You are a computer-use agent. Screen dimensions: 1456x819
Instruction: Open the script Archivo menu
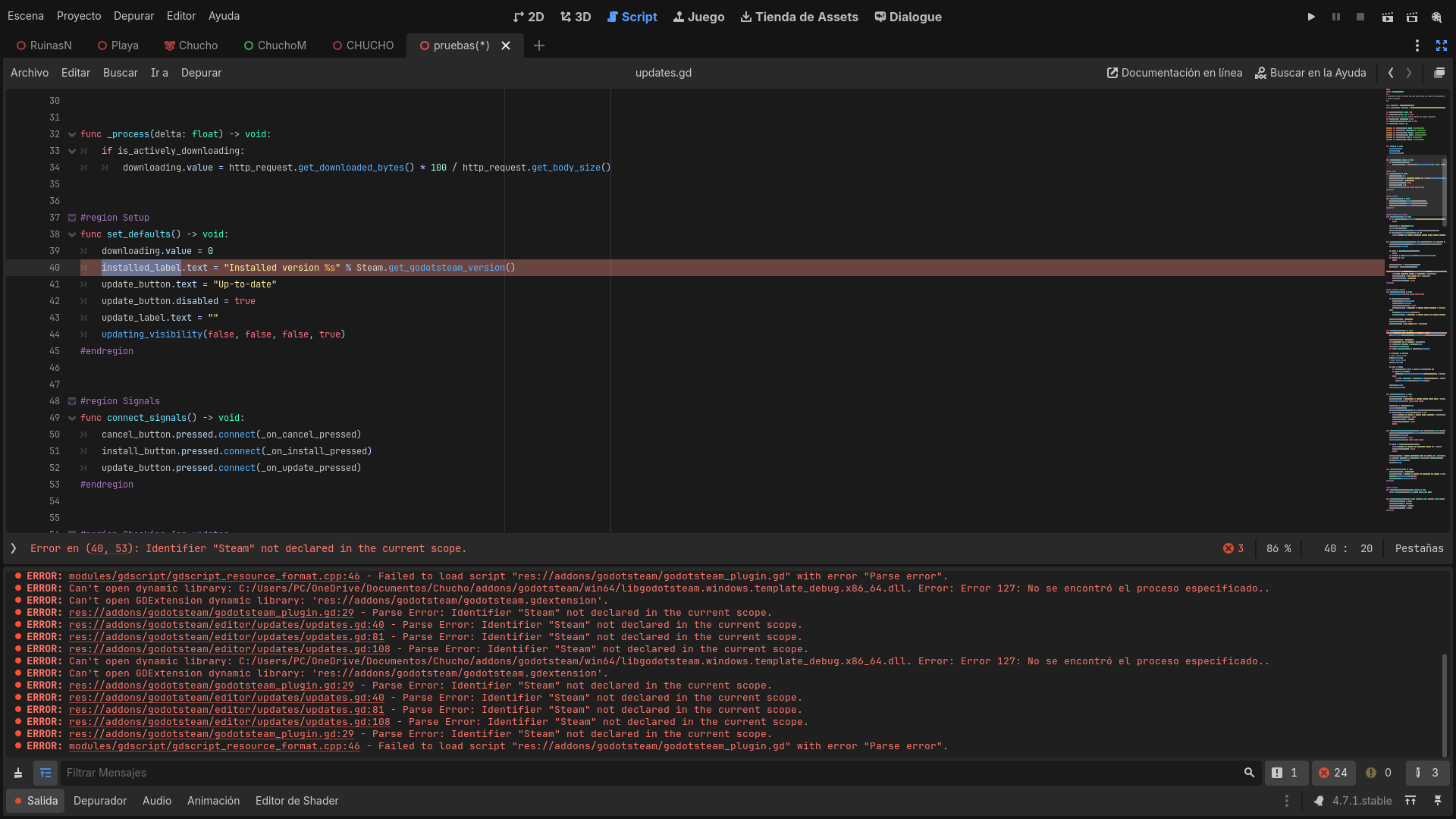coord(30,73)
